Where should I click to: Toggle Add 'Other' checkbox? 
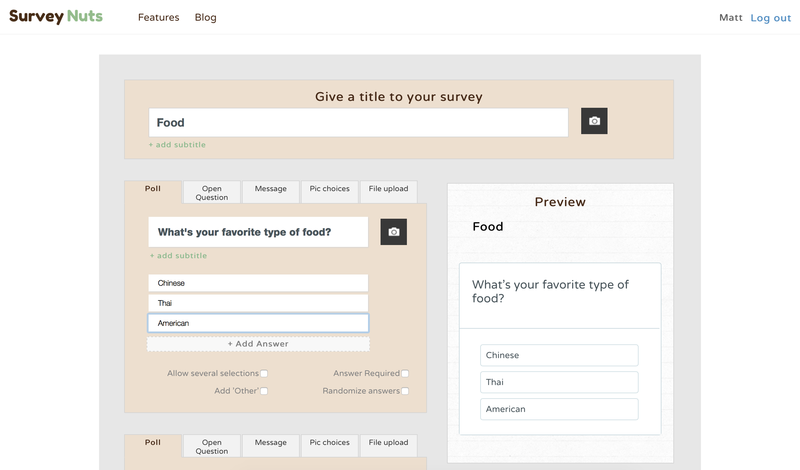(x=264, y=391)
